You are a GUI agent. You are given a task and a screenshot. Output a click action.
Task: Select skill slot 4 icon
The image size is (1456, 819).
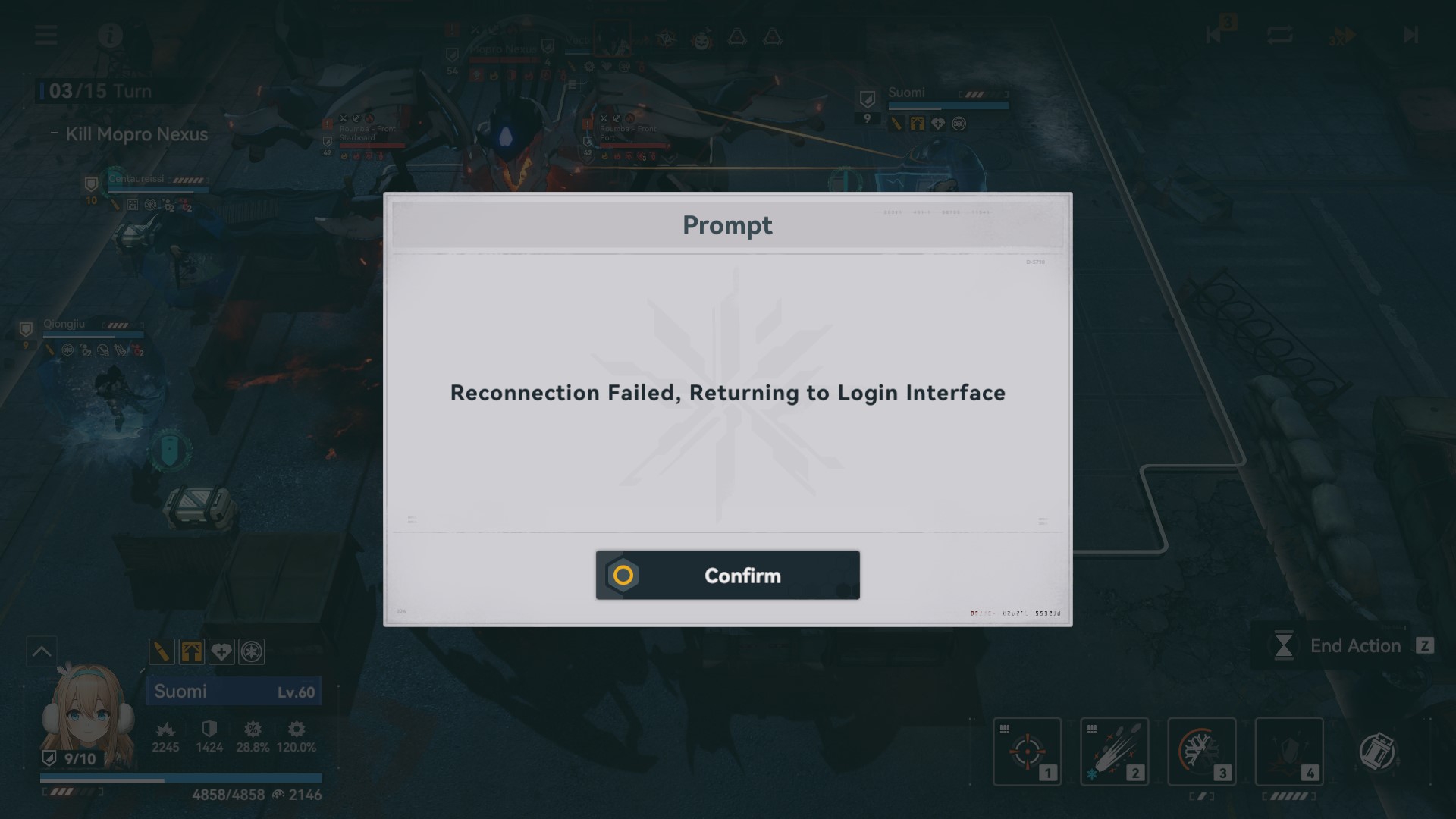pos(1289,751)
